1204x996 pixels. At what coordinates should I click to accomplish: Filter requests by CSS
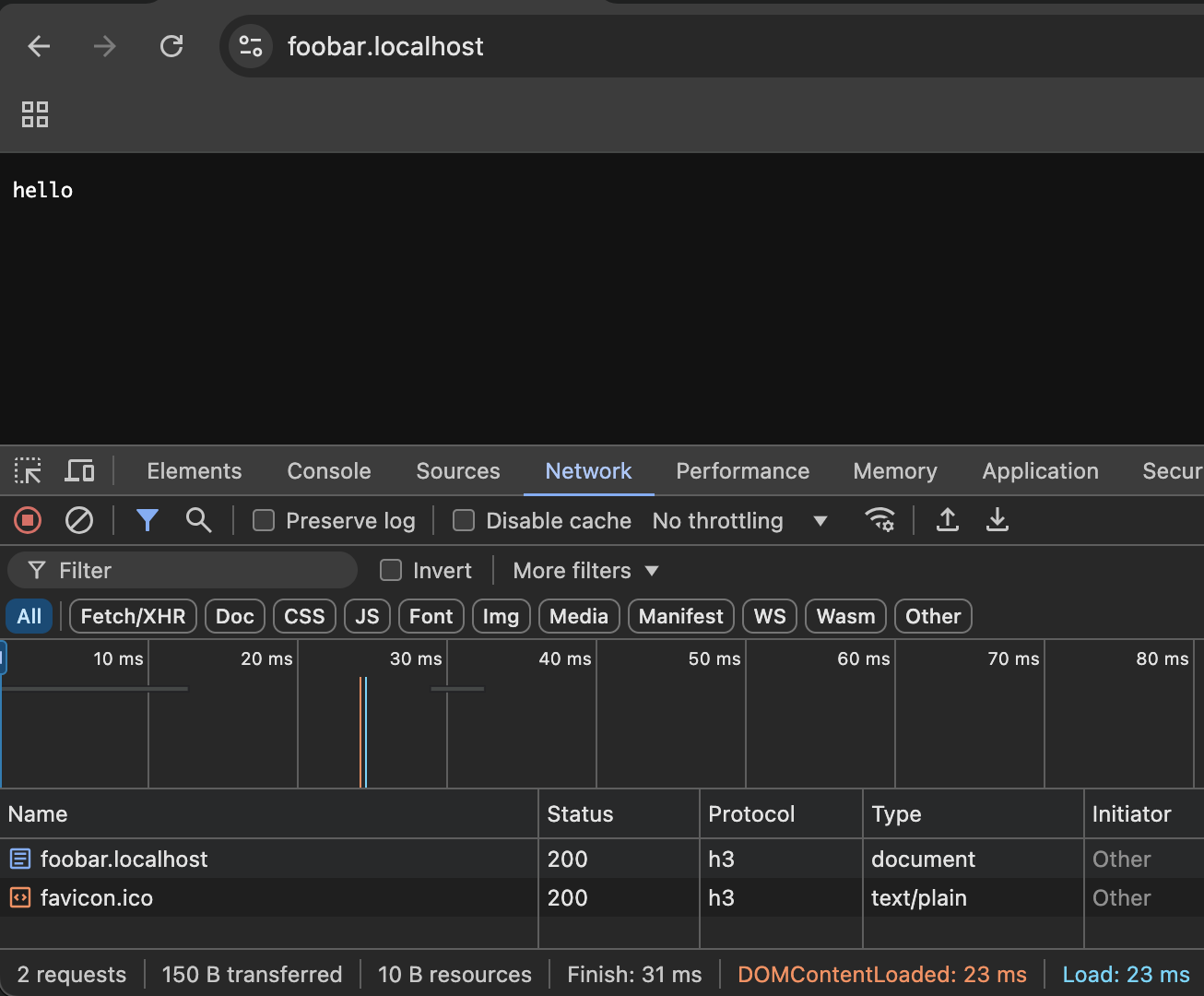304,616
